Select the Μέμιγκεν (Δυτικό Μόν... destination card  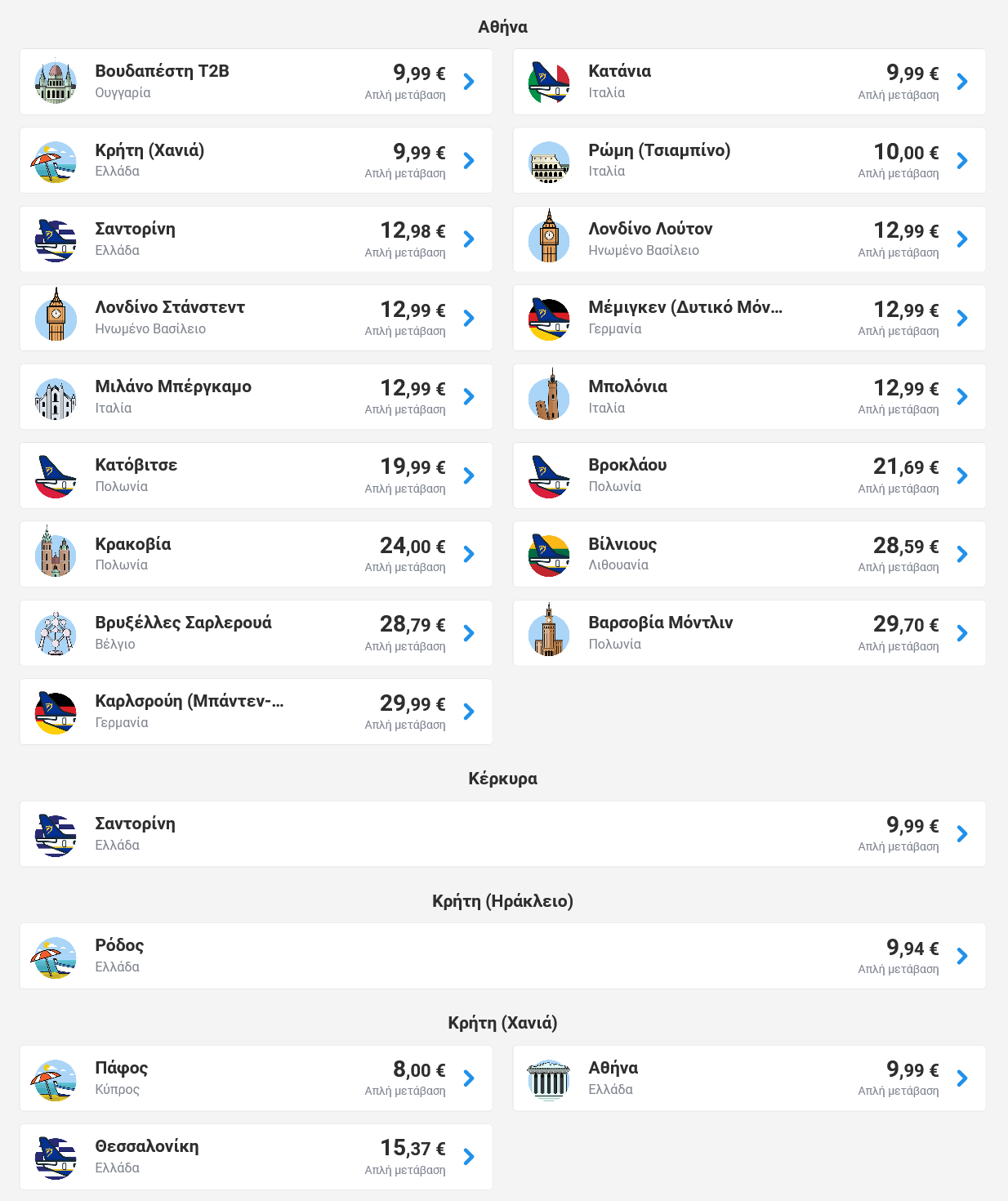click(750, 318)
